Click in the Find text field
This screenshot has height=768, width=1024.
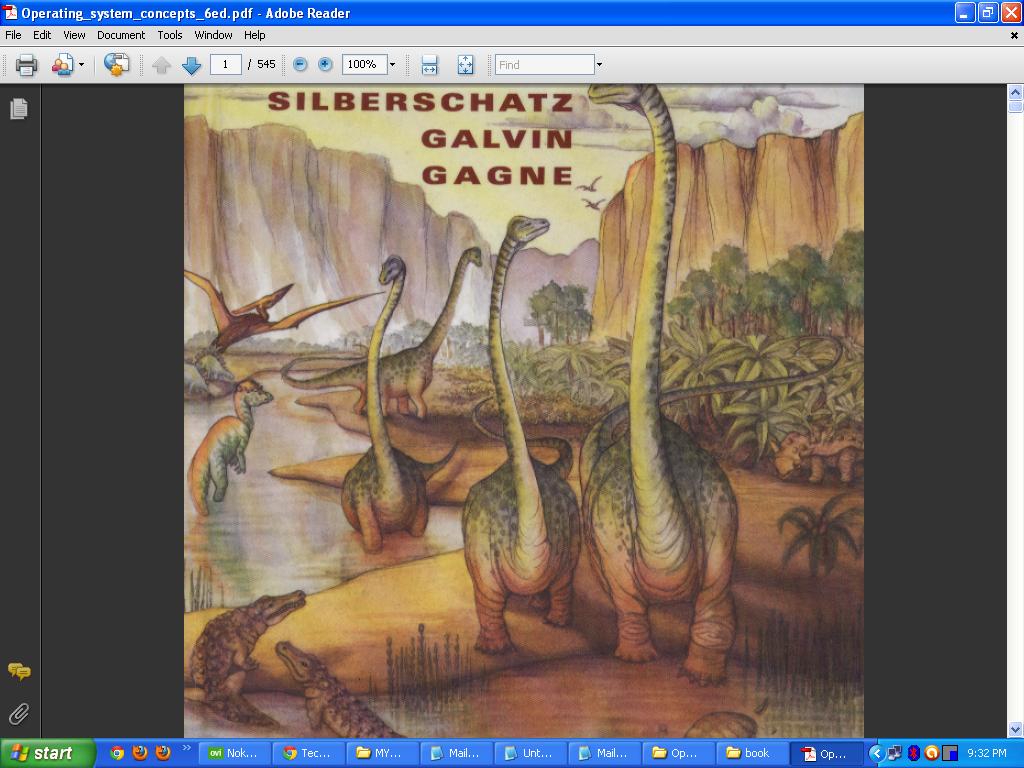click(545, 65)
